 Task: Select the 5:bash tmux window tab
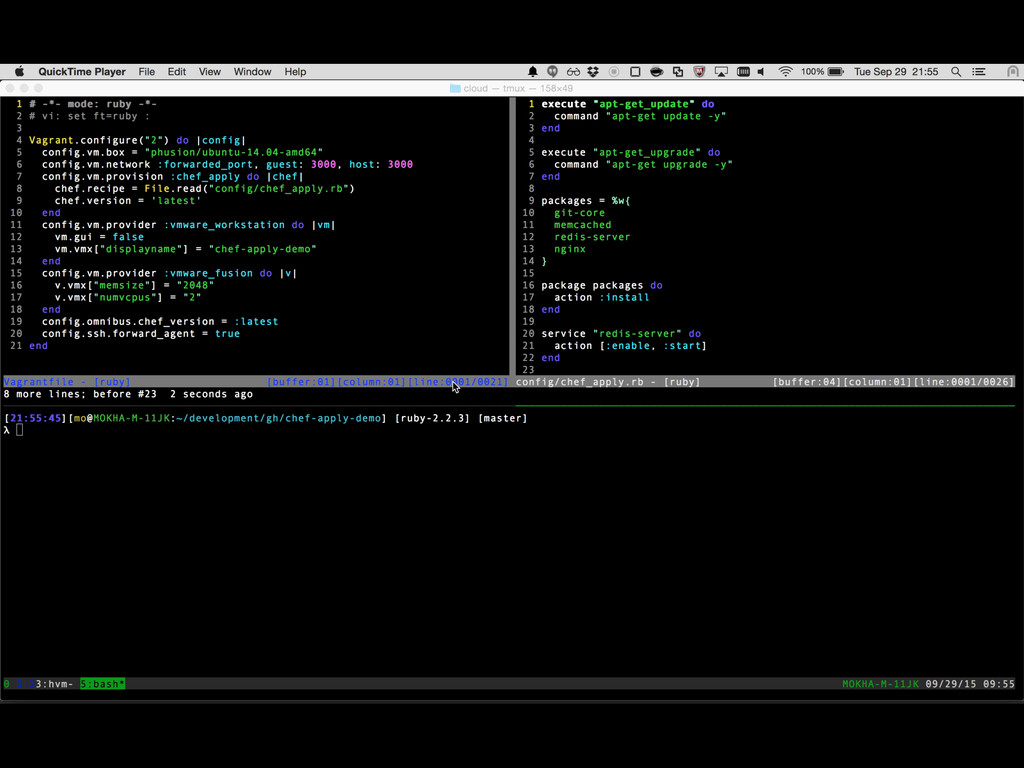coord(102,684)
